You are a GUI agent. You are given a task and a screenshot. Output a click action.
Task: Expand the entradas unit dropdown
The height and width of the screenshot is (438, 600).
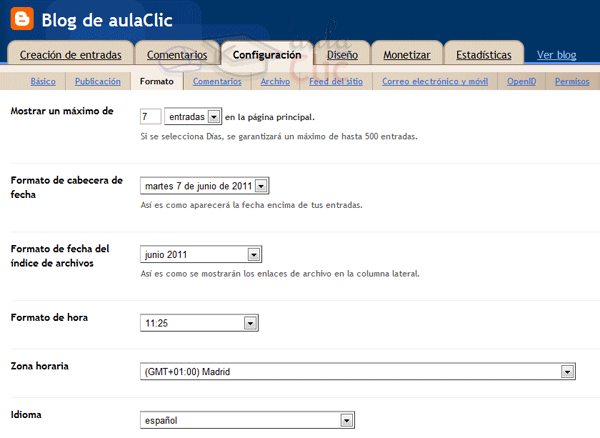(x=192, y=117)
